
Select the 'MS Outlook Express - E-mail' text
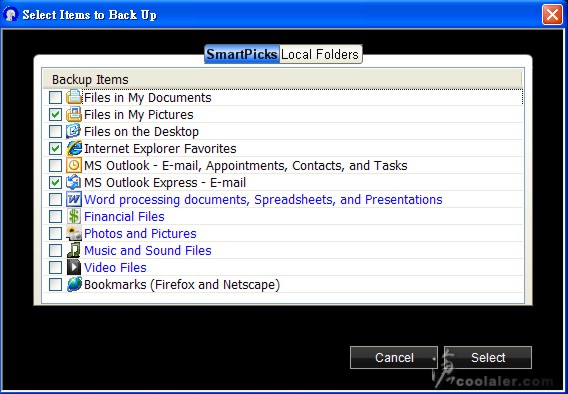(x=165, y=183)
